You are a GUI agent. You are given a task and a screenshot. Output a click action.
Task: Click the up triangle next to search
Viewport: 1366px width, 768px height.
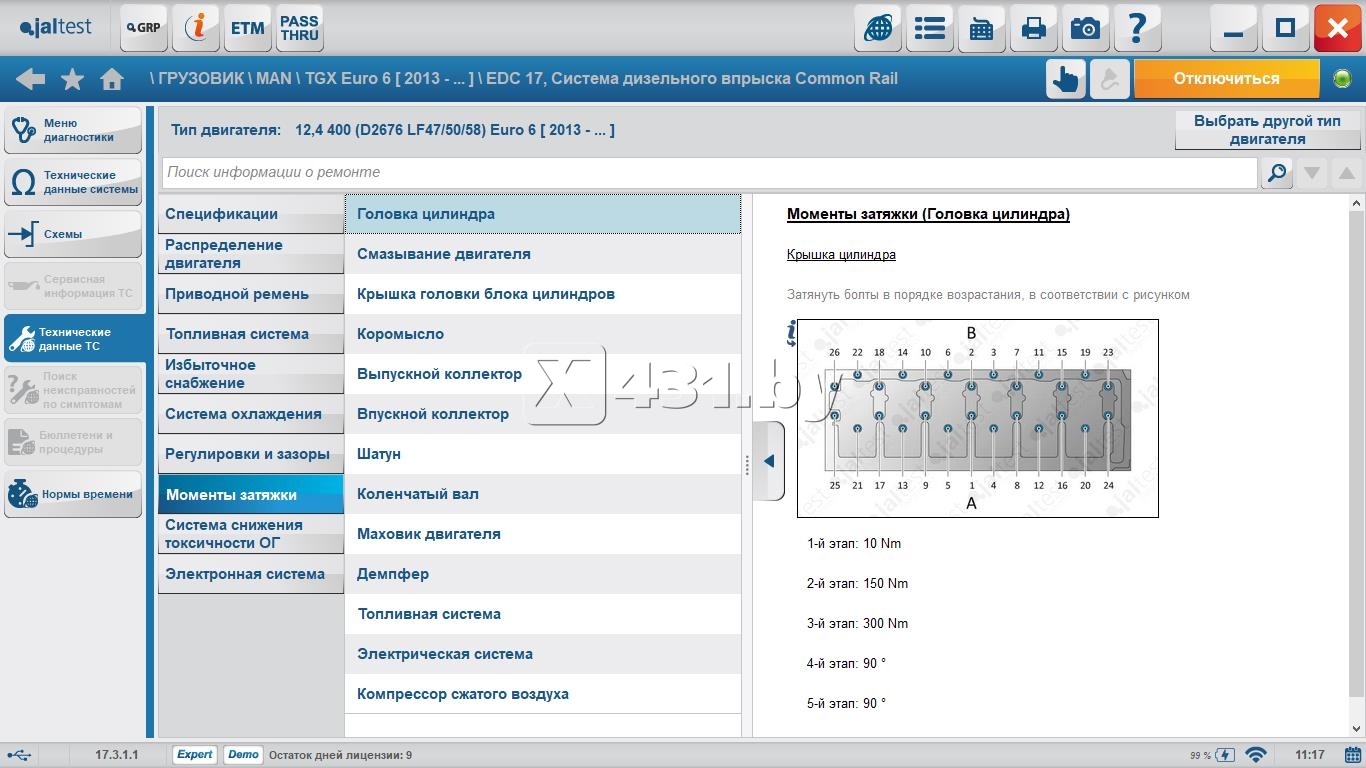[1346, 173]
